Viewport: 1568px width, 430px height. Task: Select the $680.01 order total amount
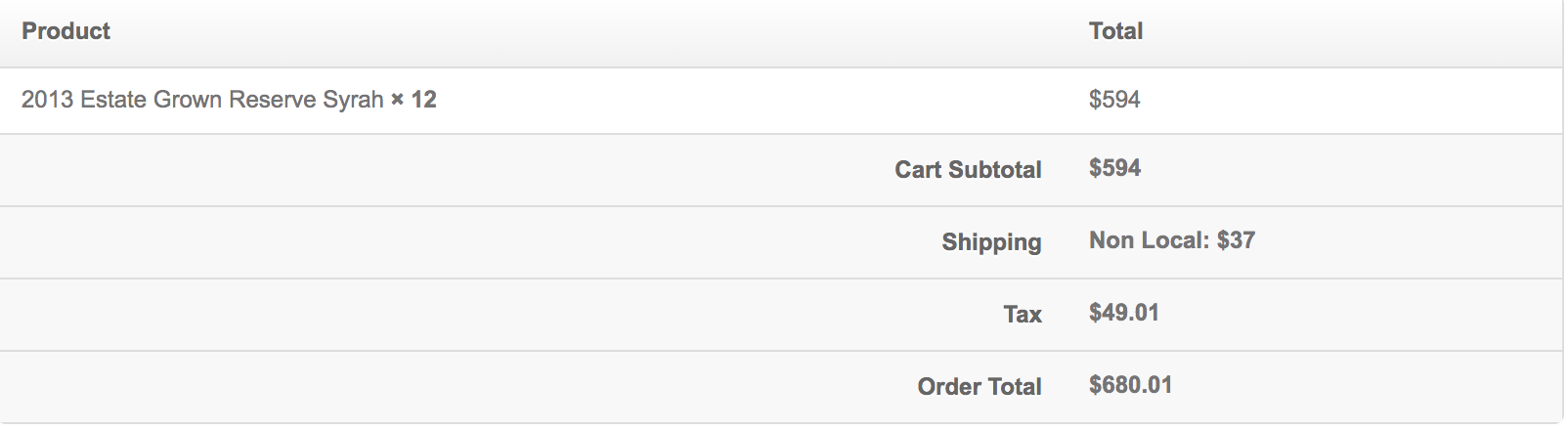point(1130,385)
